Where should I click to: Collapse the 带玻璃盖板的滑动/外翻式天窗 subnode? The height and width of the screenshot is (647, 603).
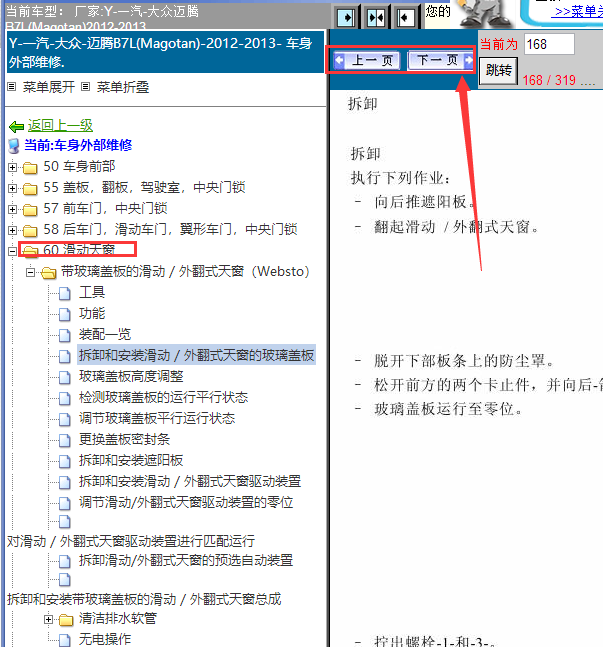(x=30, y=272)
